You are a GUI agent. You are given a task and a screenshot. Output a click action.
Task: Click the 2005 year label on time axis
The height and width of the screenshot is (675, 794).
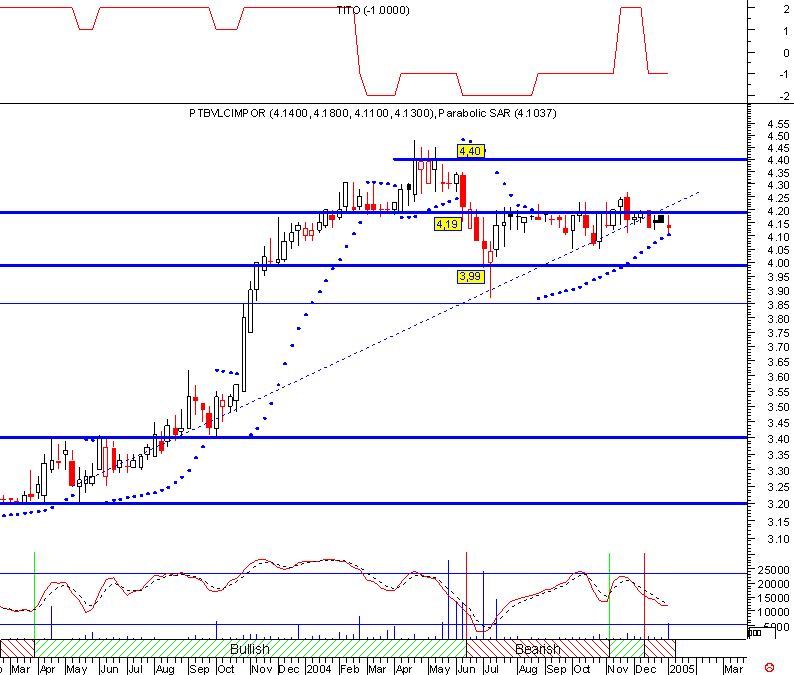coord(682,669)
